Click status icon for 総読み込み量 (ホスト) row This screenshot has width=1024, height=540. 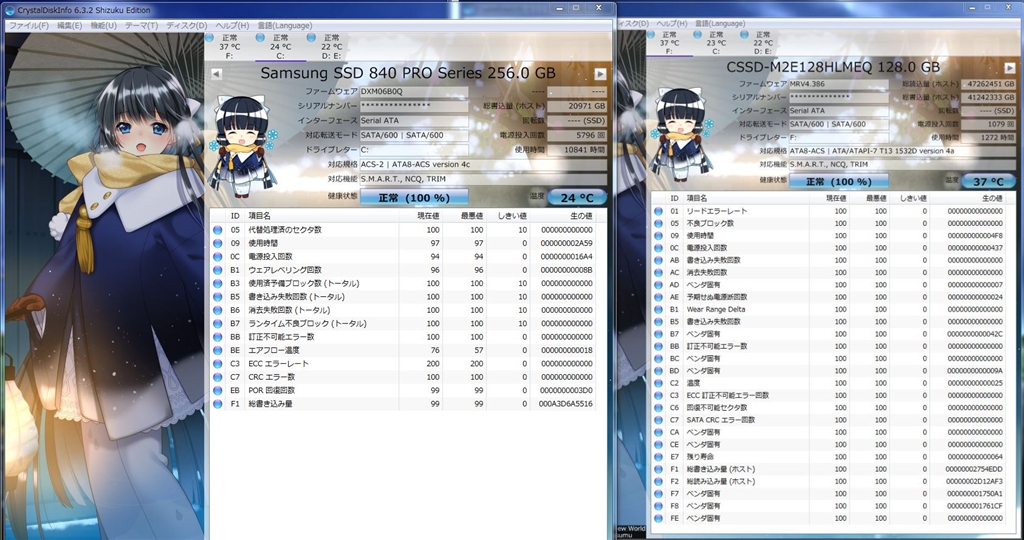tap(658, 481)
